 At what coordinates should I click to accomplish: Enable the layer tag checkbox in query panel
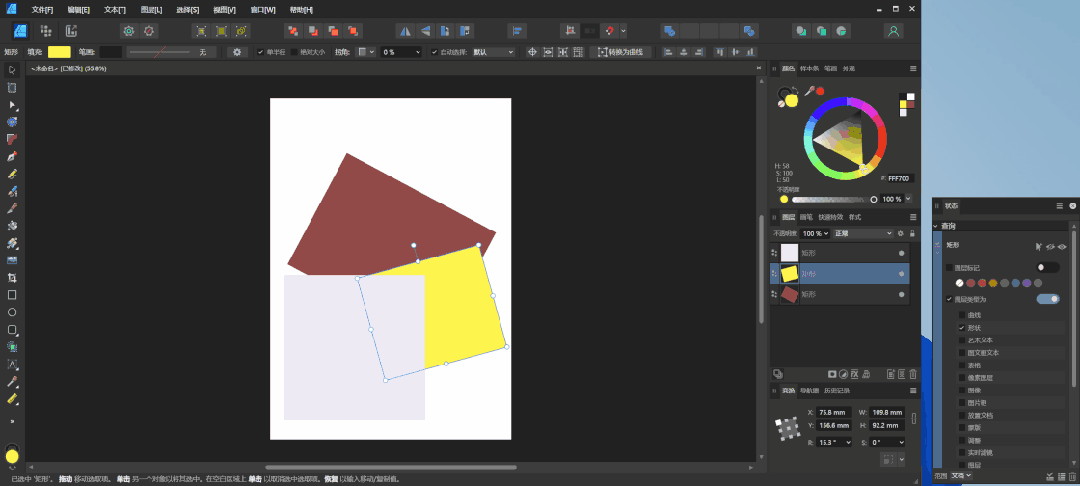[x=949, y=268]
